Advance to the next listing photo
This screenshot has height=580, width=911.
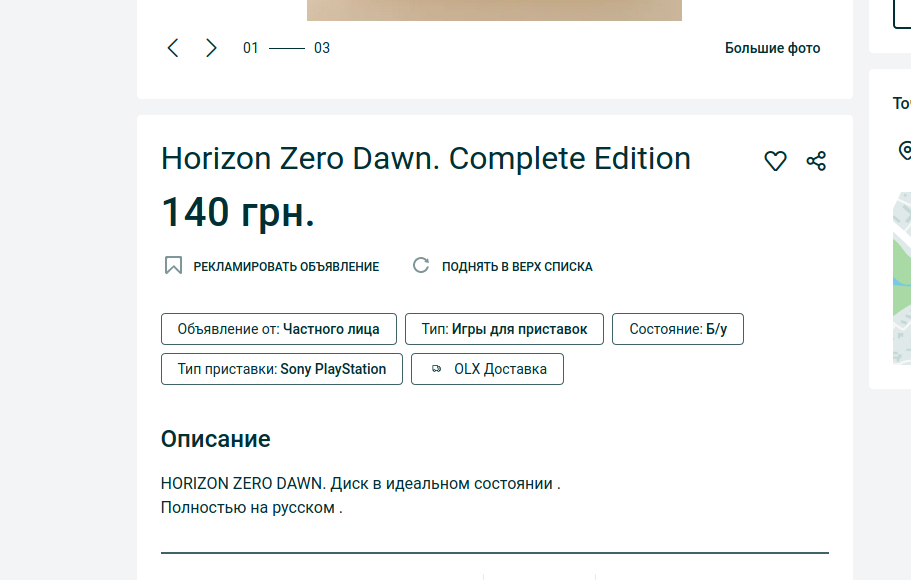point(211,48)
